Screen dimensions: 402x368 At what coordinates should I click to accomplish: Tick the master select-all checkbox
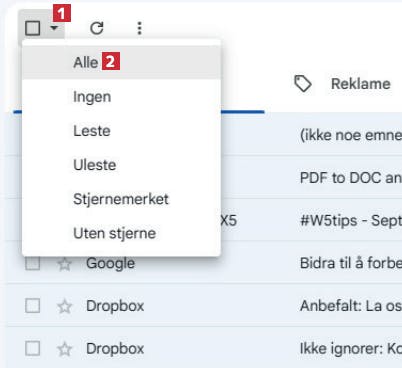click(33, 28)
